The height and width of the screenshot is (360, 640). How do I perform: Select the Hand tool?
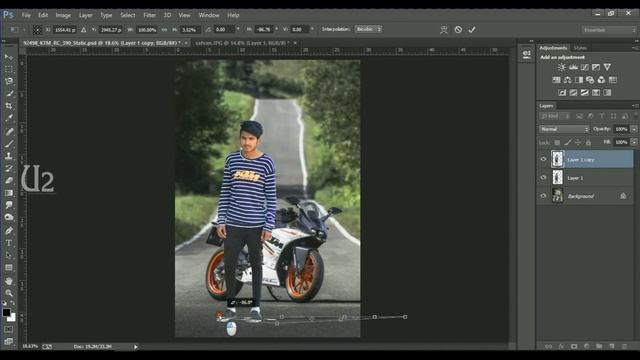coord(9,281)
